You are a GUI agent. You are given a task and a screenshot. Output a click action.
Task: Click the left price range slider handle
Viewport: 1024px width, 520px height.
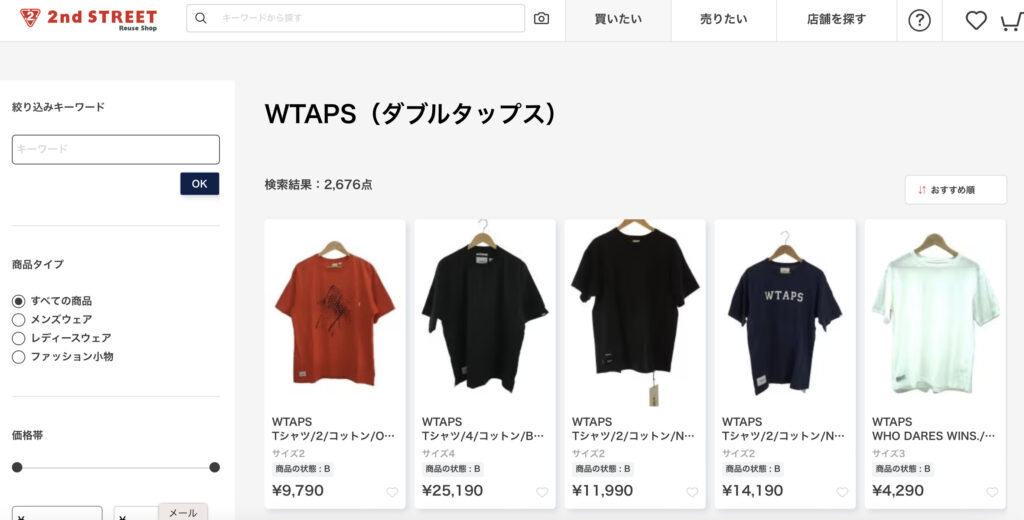tap(17, 467)
